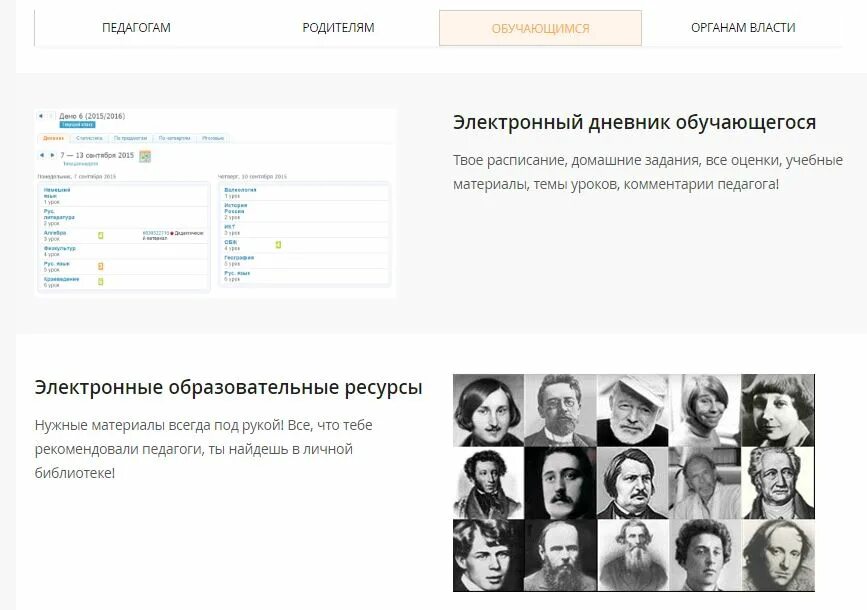The image size is (867, 610).
Task: Open the По предметам tab
Action: 130,137
